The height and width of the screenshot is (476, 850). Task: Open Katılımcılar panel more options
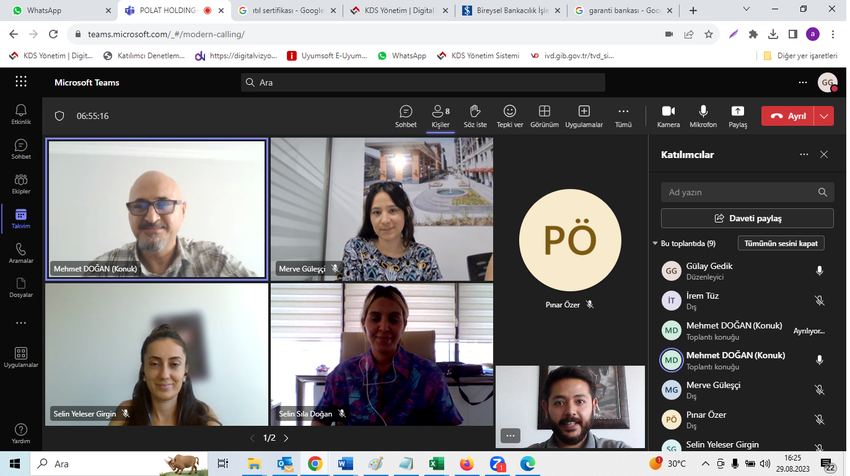click(x=804, y=155)
